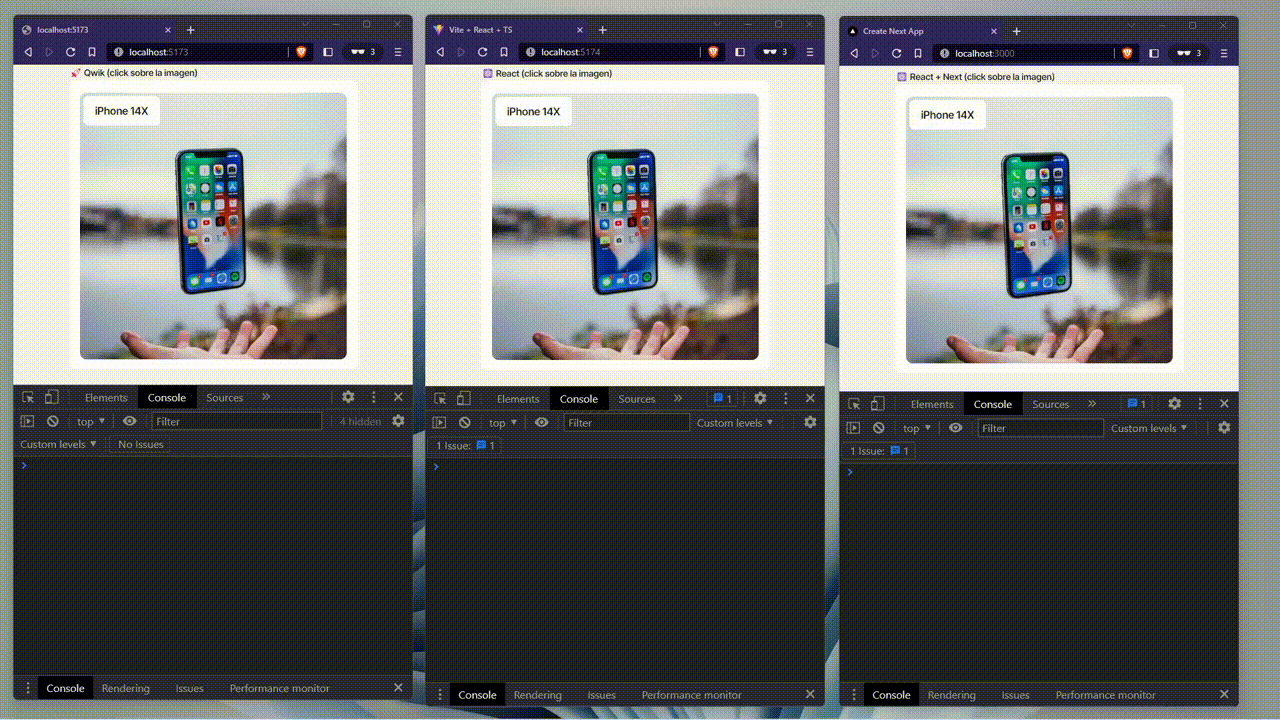Open DevTools settings gear in Next window
Screen dimensions: 1280x720
tap(1174, 404)
